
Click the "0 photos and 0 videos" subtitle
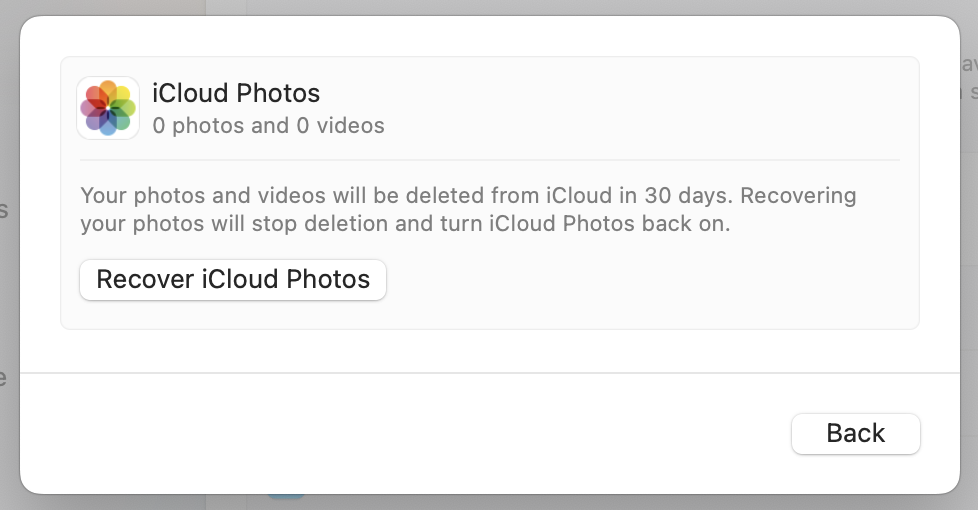click(268, 126)
